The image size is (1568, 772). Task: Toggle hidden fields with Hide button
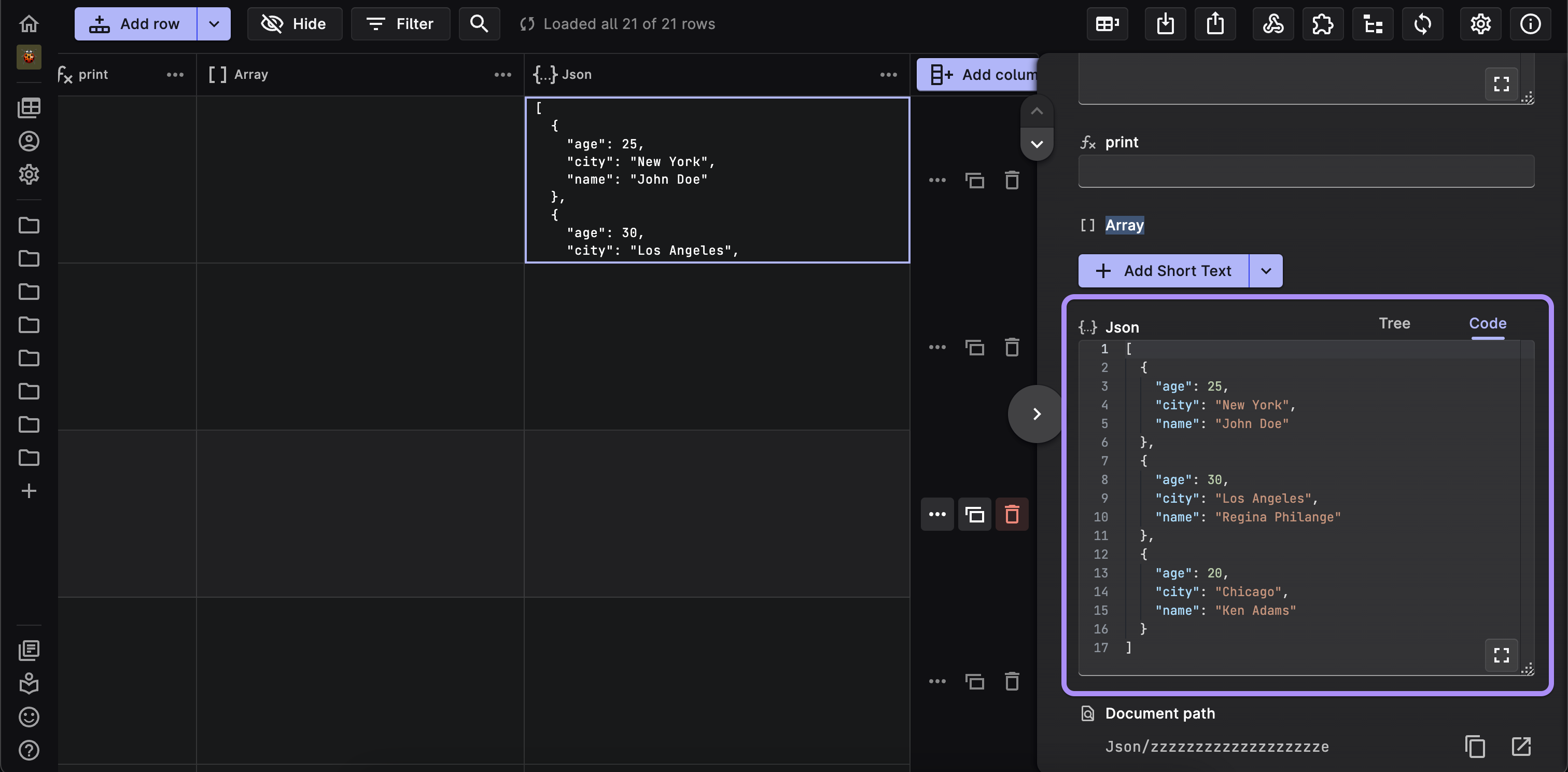[x=294, y=24]
